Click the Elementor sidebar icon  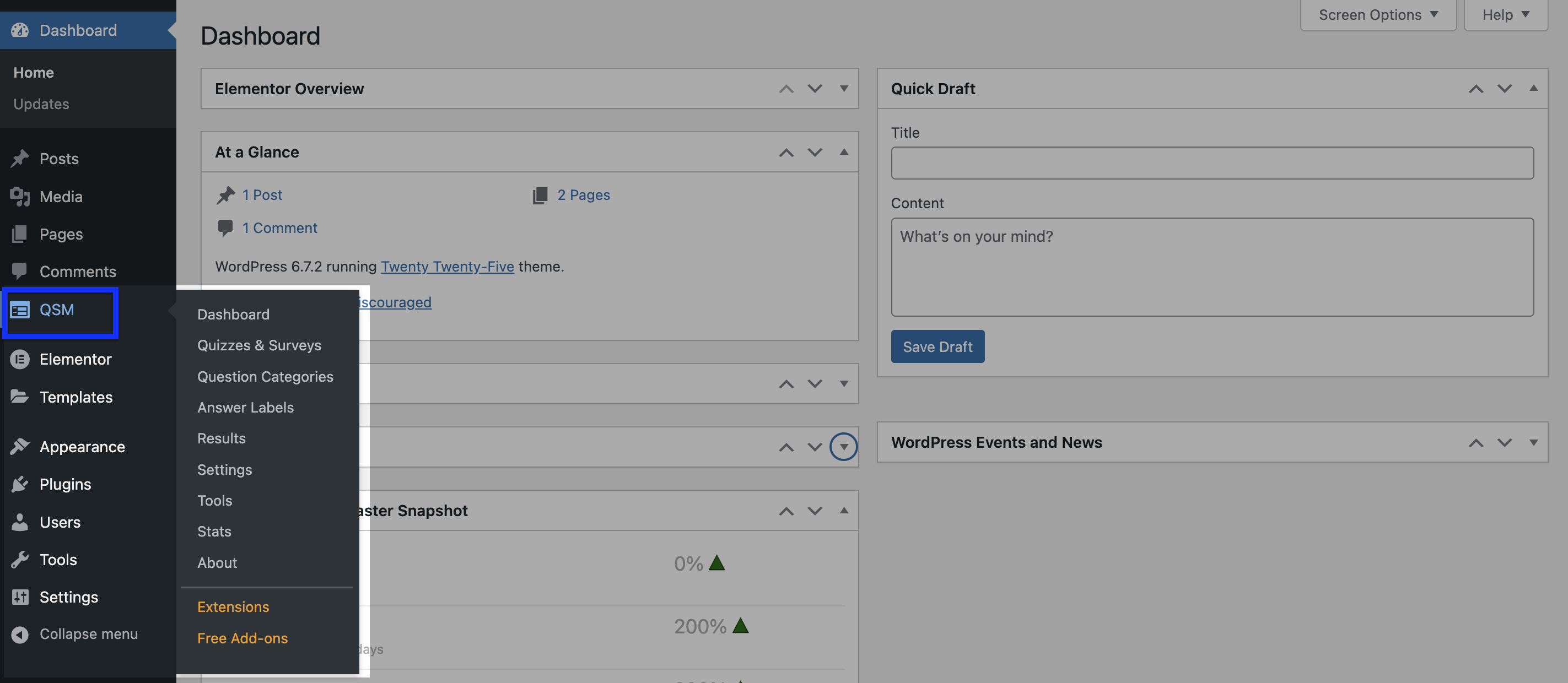pos(19,359)
